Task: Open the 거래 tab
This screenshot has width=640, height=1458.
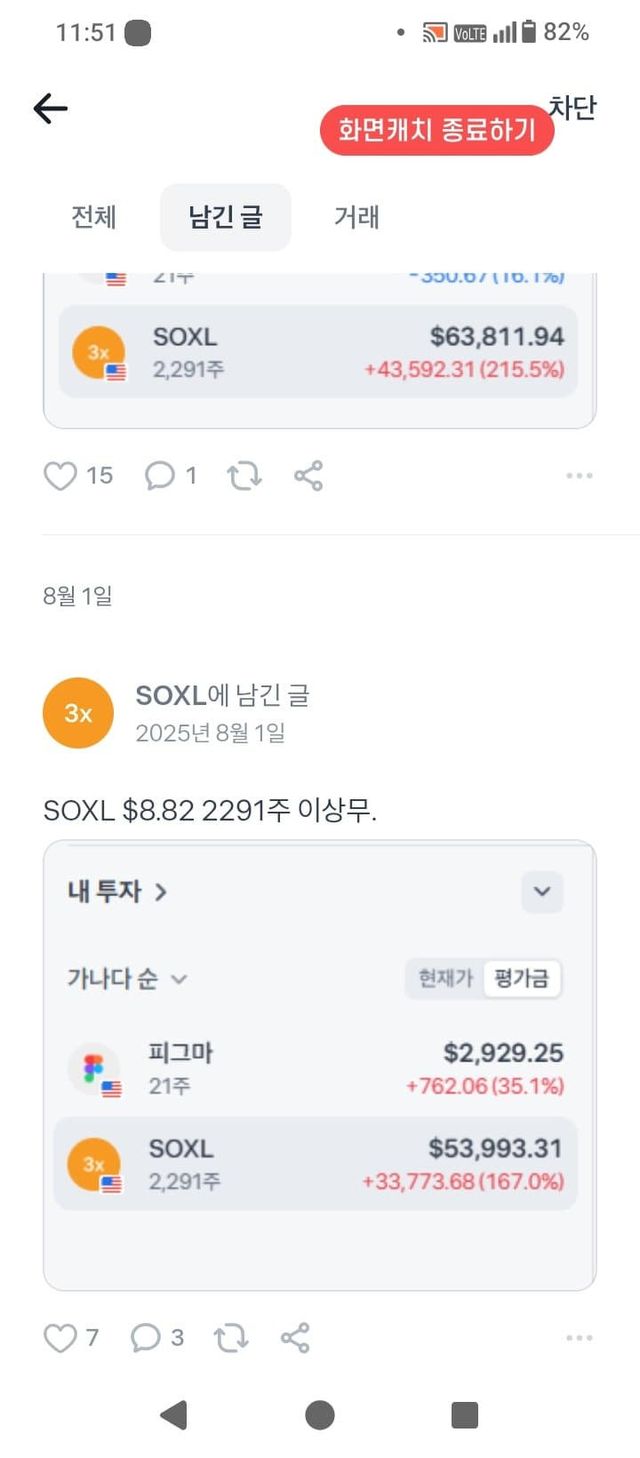Action: [357, 217]
